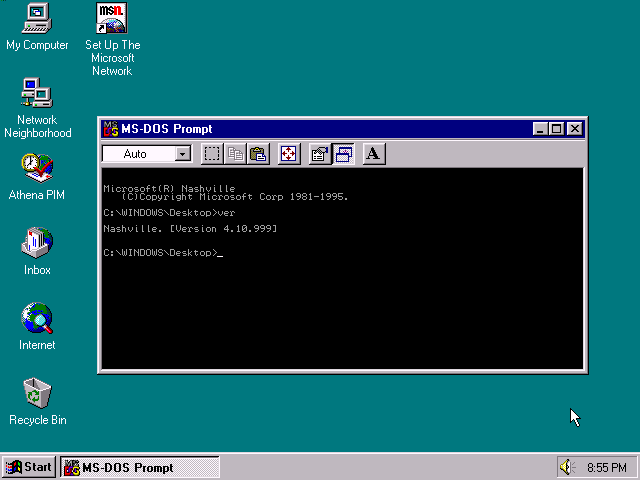Click the 'C:\WINDOWS\Desktop>ver' command line
The width and height of the screenshot is (640, 480).
tap(169, 213)
